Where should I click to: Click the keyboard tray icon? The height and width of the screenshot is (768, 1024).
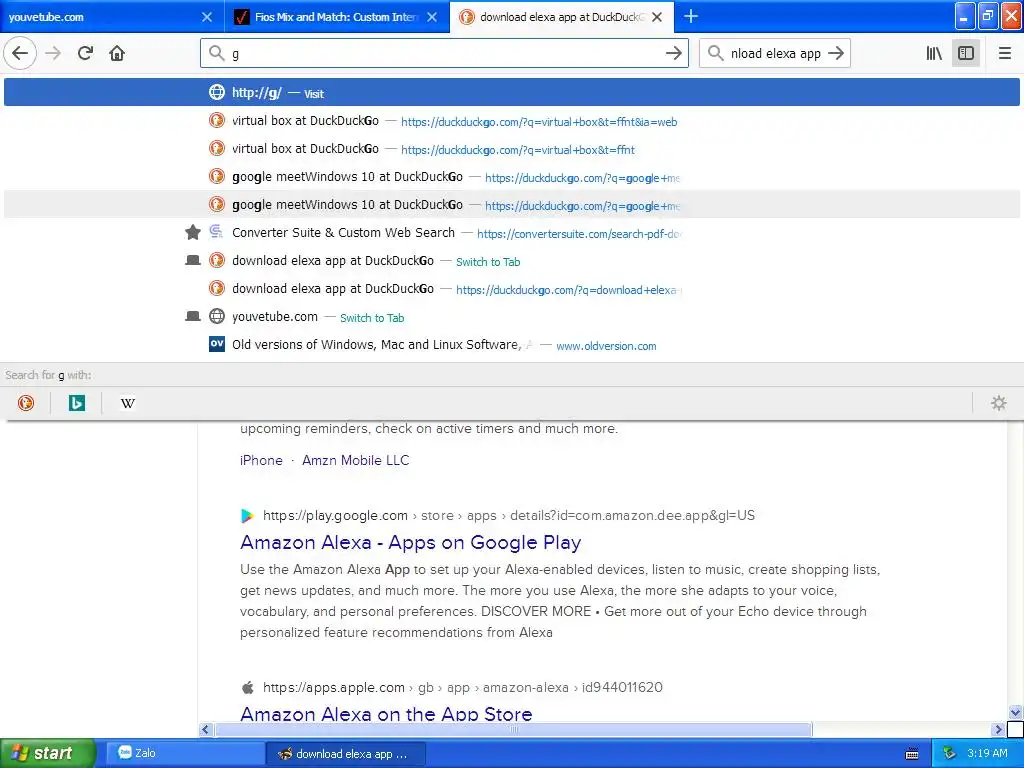912,754
